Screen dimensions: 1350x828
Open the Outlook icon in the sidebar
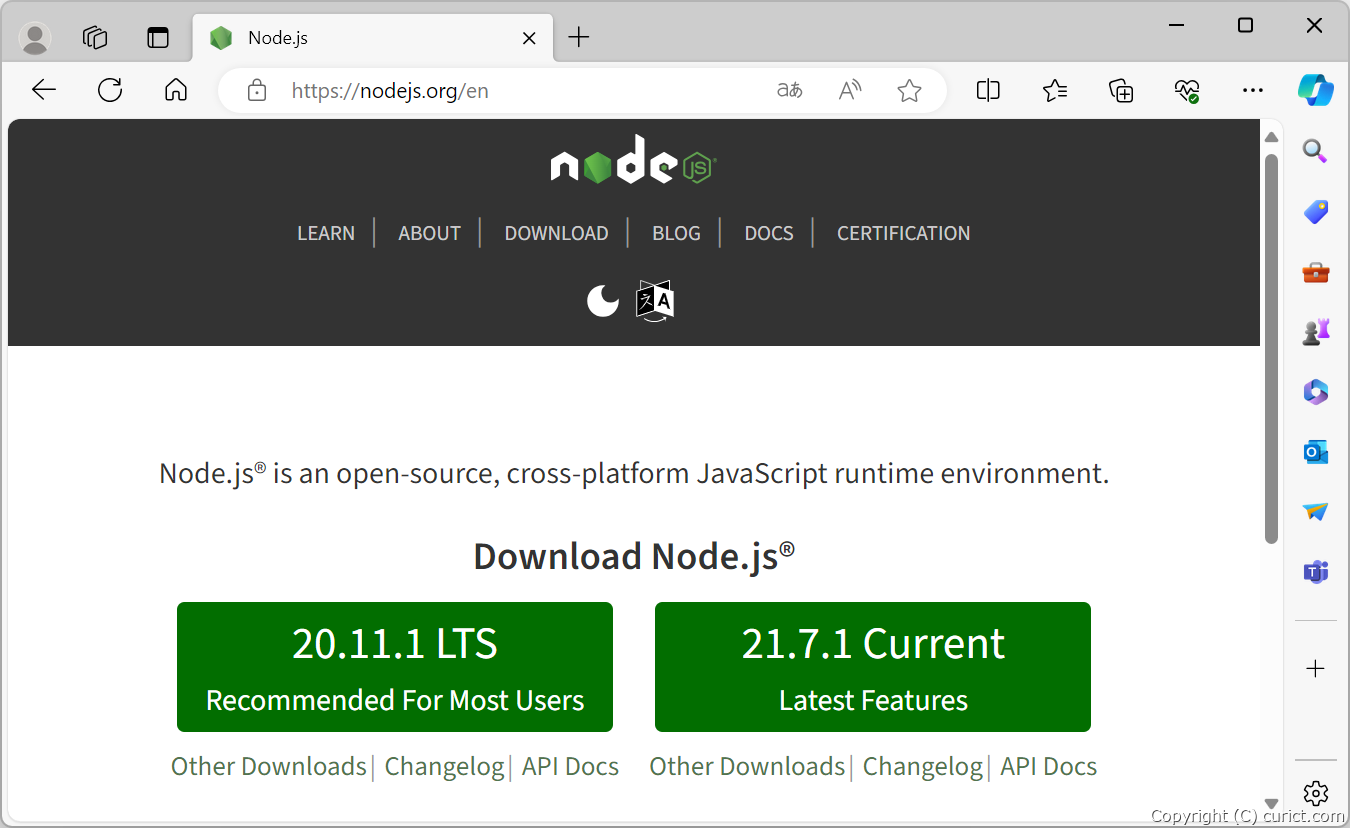pyautogui.click(x=1314, y=451)
